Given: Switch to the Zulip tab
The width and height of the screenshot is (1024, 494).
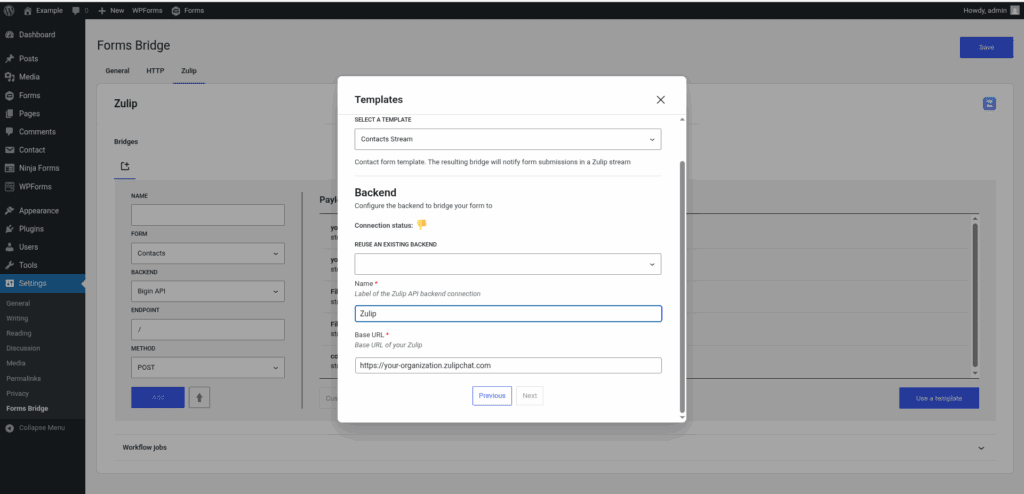Looking at the screenshot, I should pyautogui.click(x=189, y=71).
